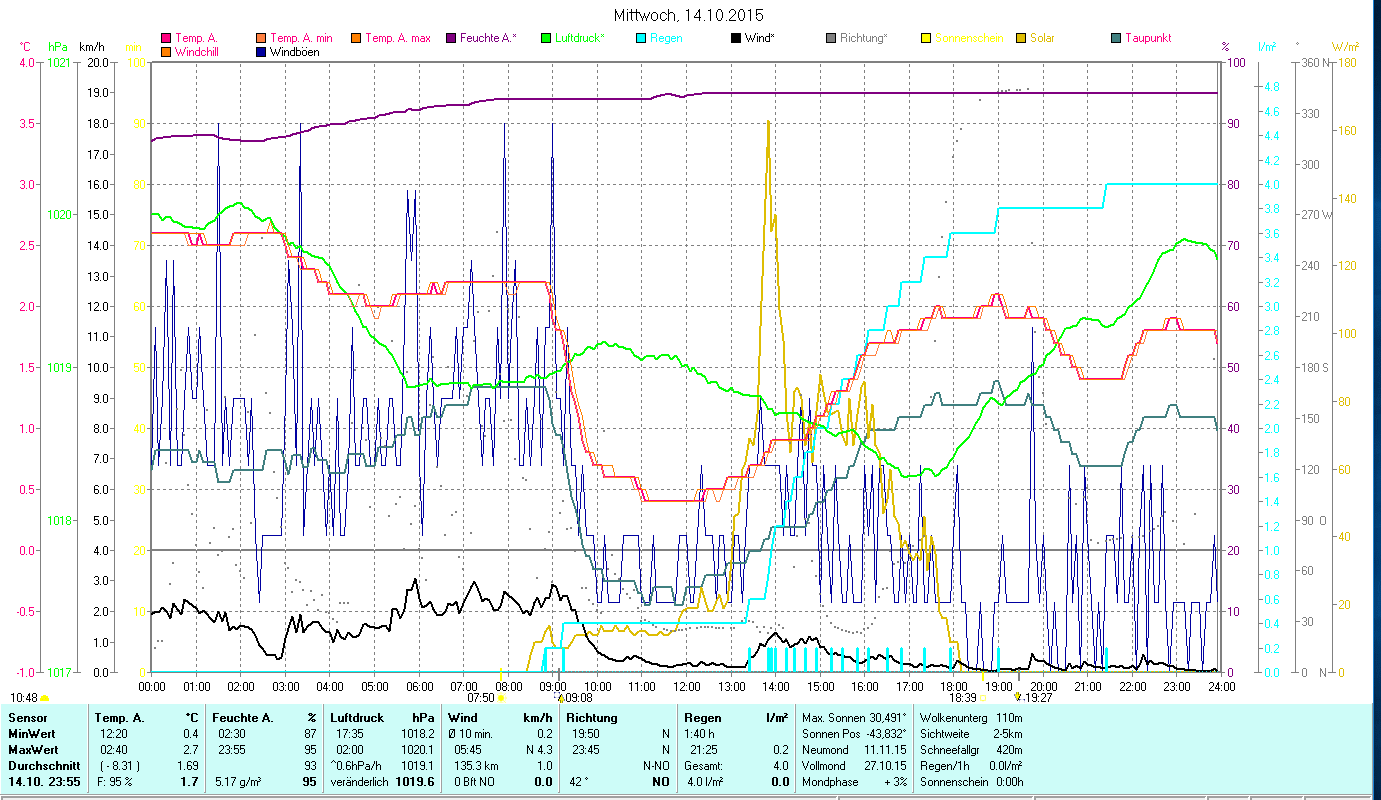Select the 'Richtung*' legend label
Viewport: 1381px width, 800px height.
[x=864, y=38]
